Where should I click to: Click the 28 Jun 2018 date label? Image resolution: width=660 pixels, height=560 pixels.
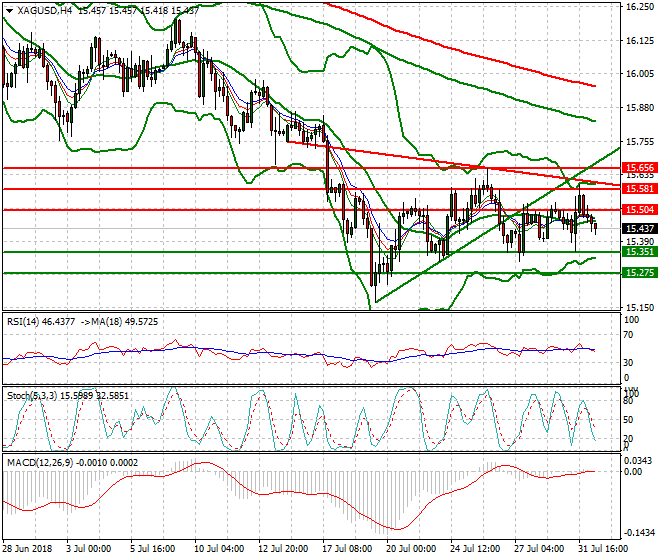click(28, 549)
